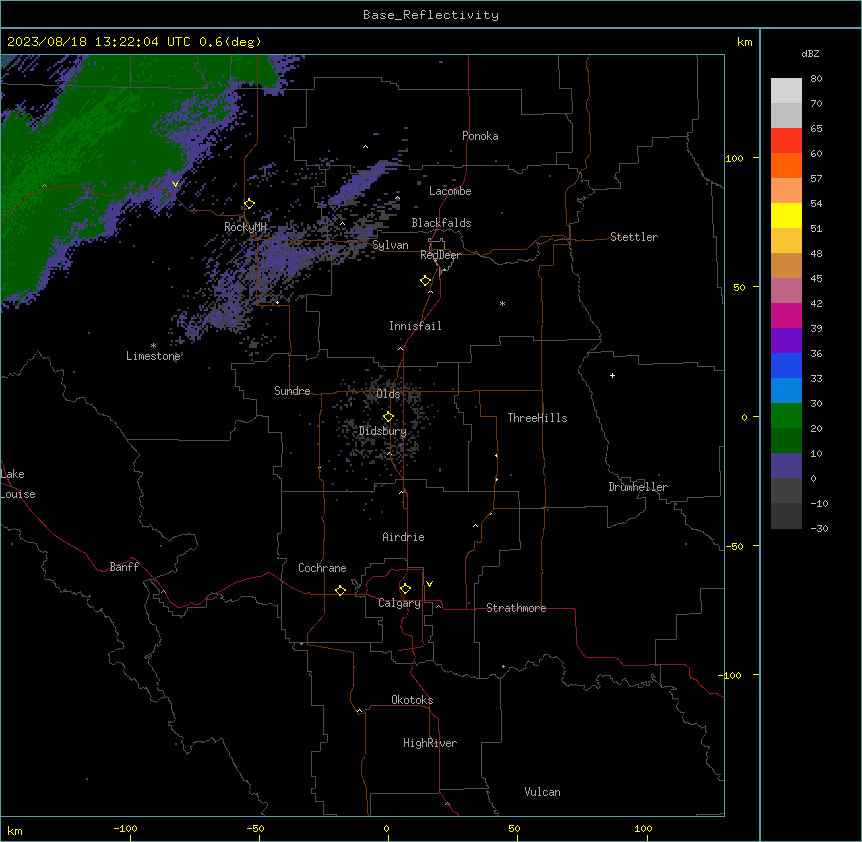This screenshot has height=842, width=862.
Task: Click the Limestone label
Action: pos(153,356)
